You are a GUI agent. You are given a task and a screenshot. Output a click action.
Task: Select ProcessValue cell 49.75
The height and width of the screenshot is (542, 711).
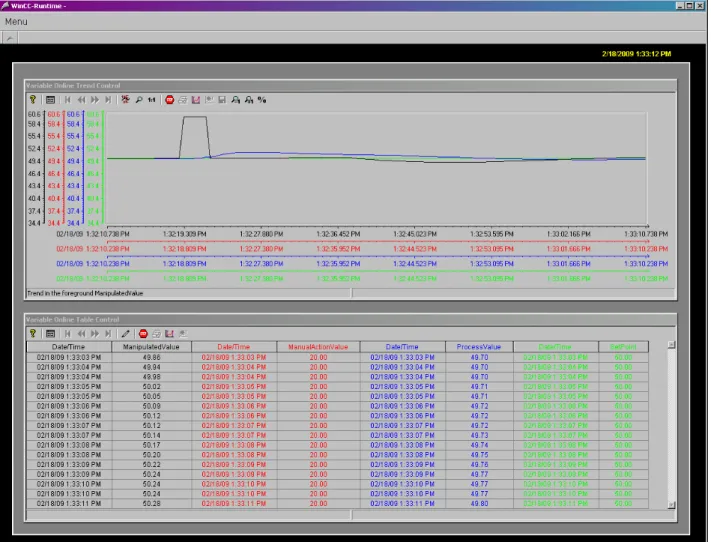coord(479,455)
